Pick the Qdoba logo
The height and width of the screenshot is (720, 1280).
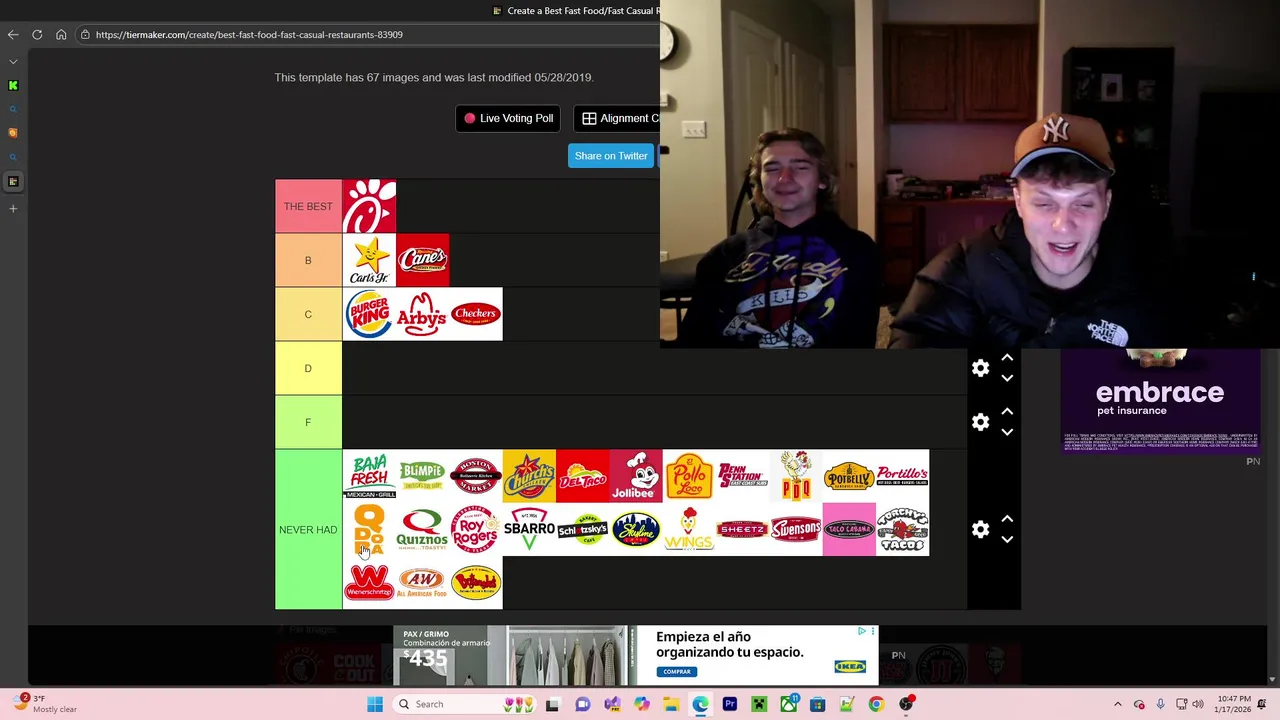pyautogui.click(x=369, y=529)
